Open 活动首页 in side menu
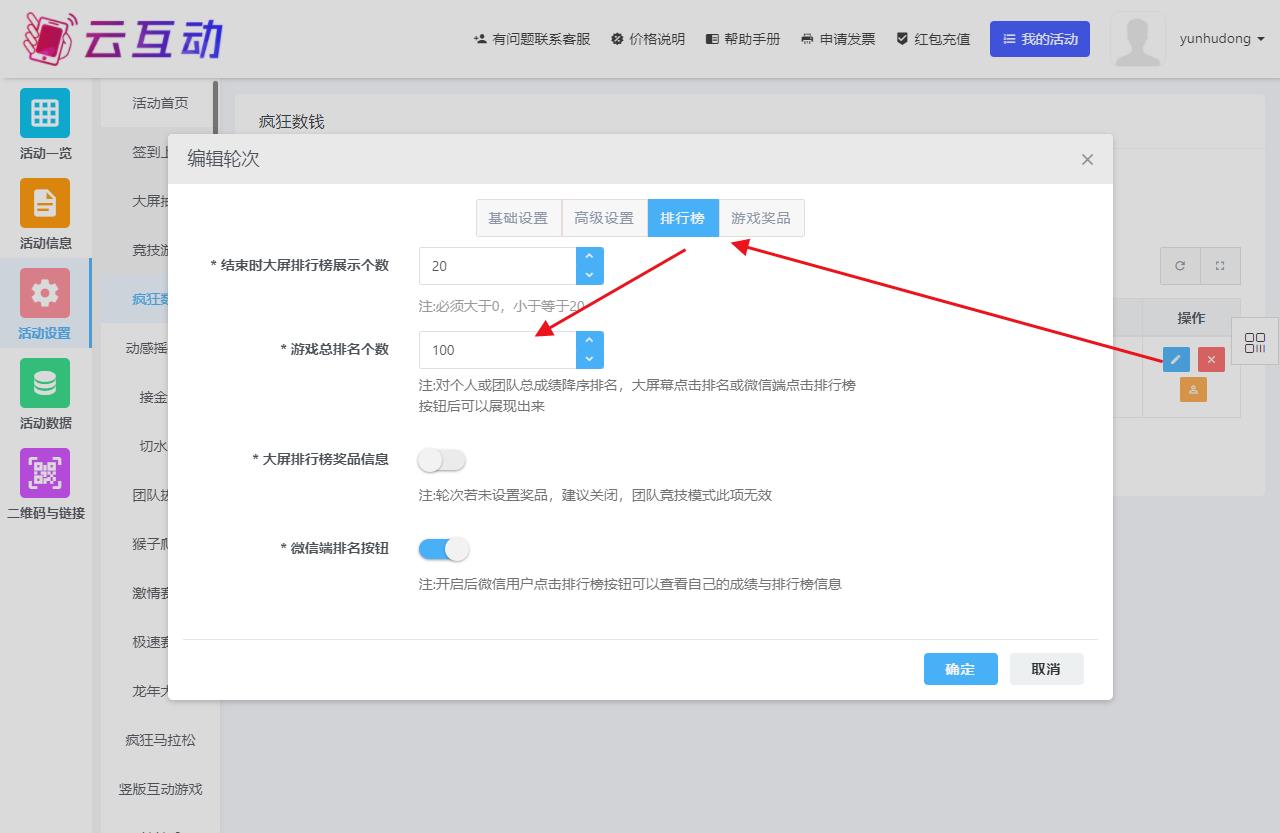The width and height of the screenshot is (1280, 833). 160,103
